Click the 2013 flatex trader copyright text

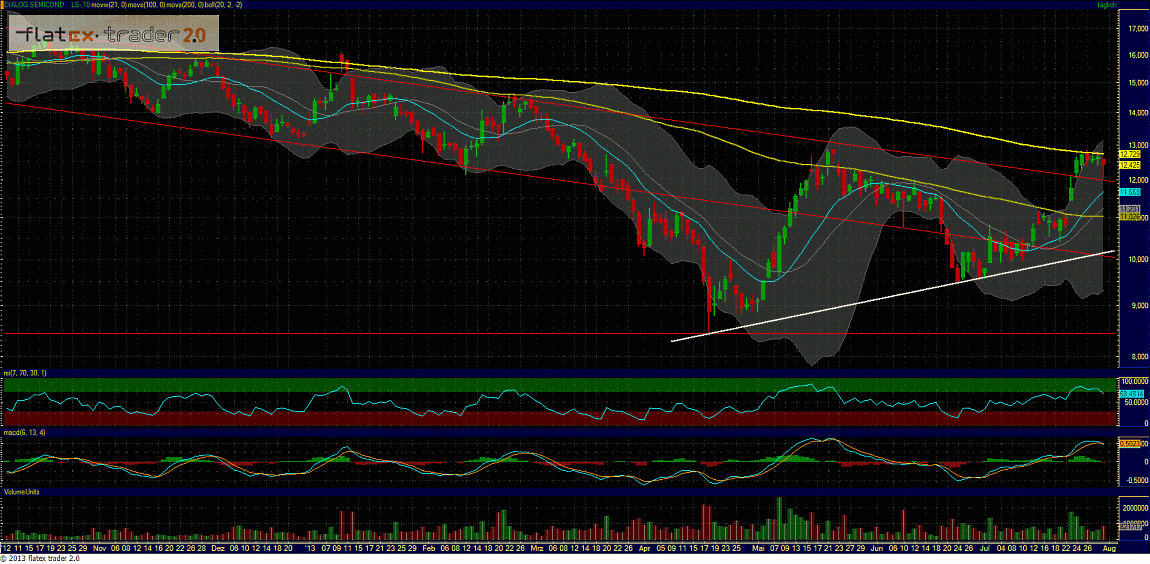point(40,559)
